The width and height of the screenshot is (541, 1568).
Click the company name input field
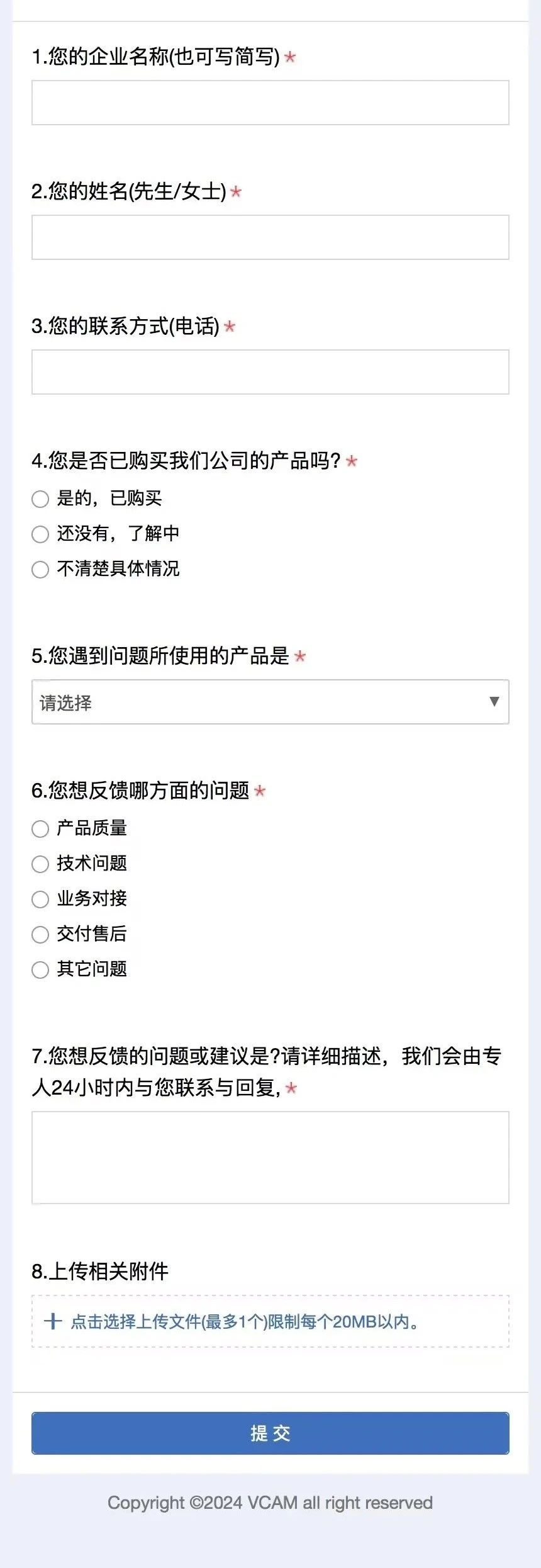tap(270, 103)
